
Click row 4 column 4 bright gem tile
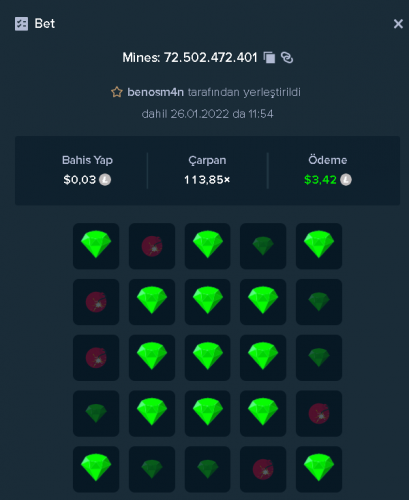point(263,413)
